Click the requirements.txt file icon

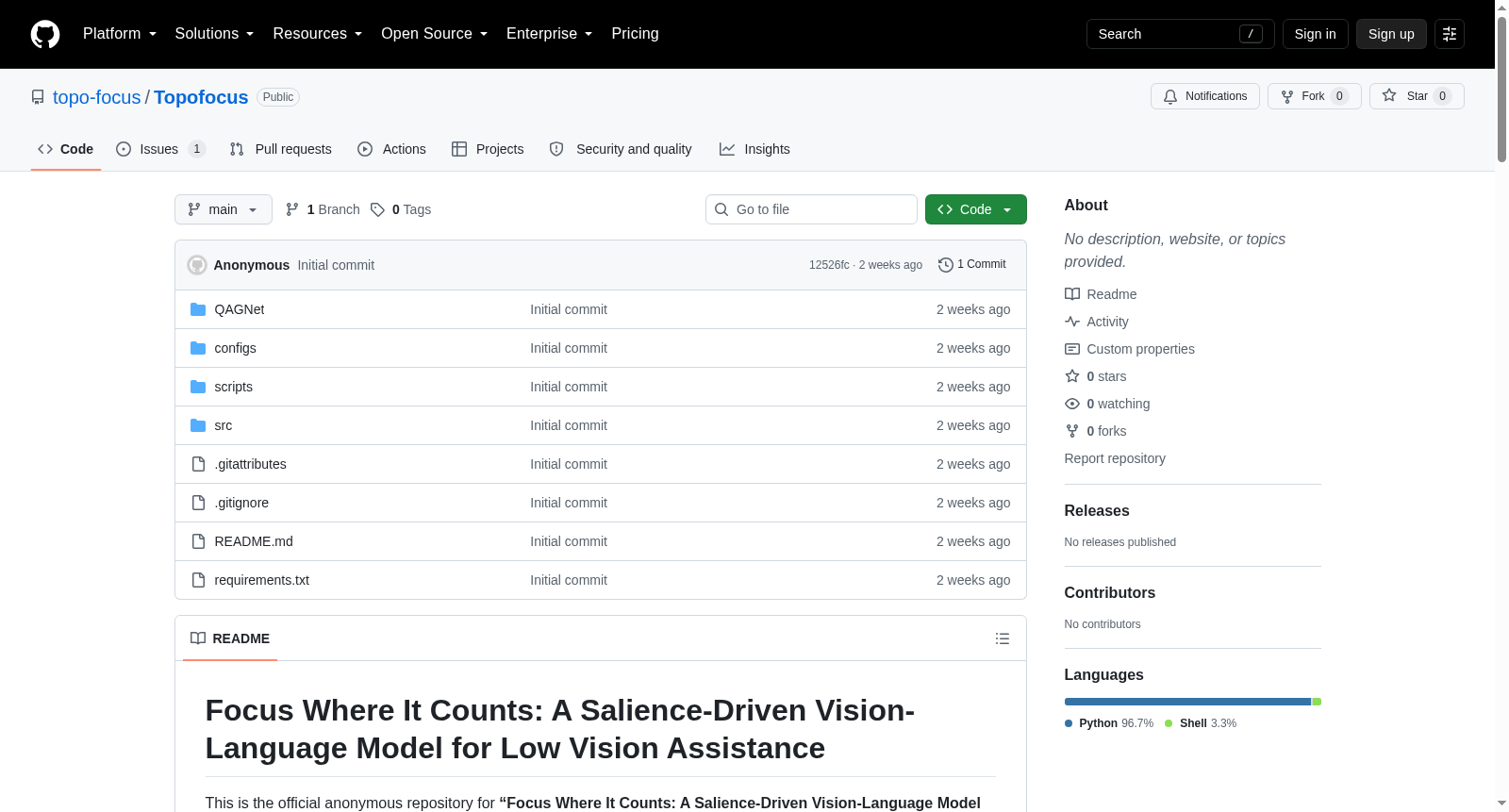point(198,580)
